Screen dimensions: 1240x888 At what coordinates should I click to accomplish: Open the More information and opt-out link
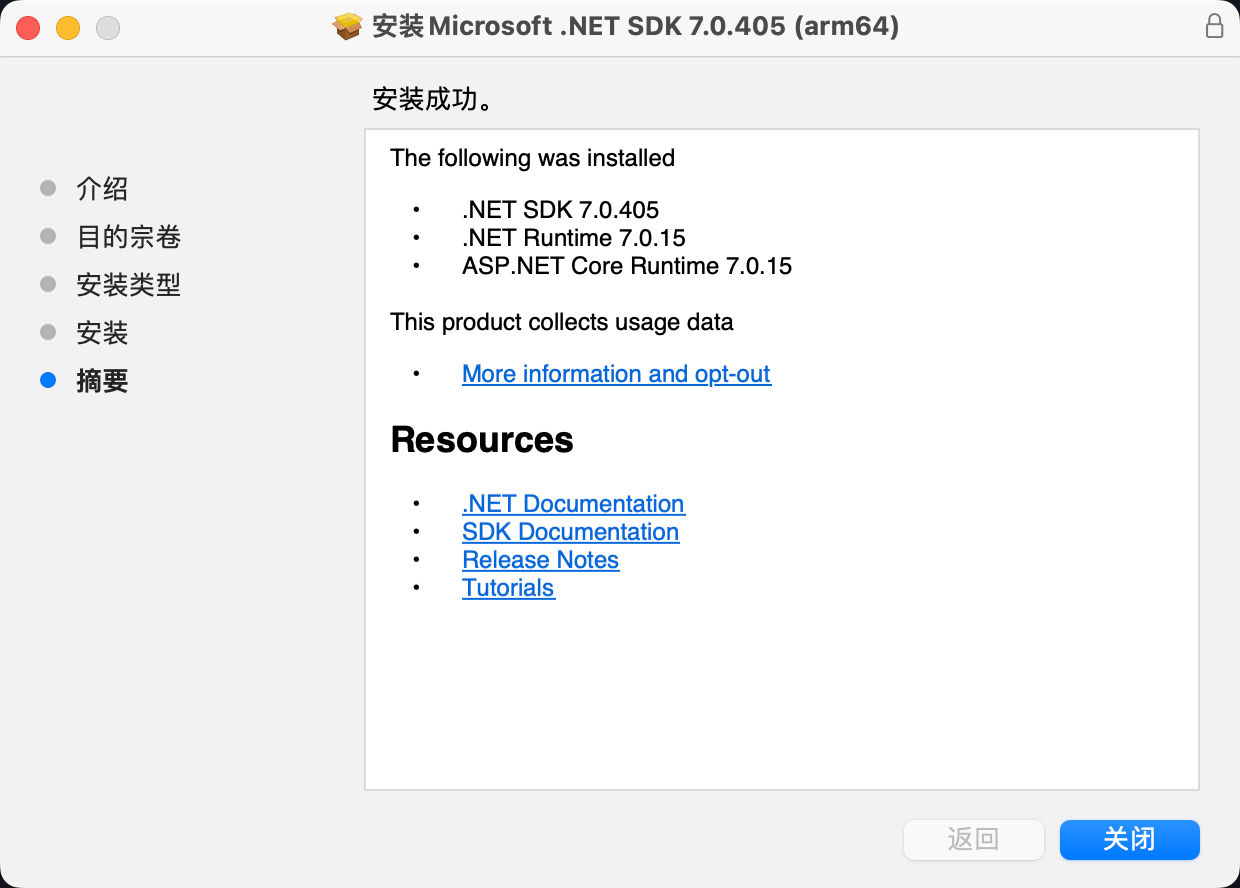(616, 374)
